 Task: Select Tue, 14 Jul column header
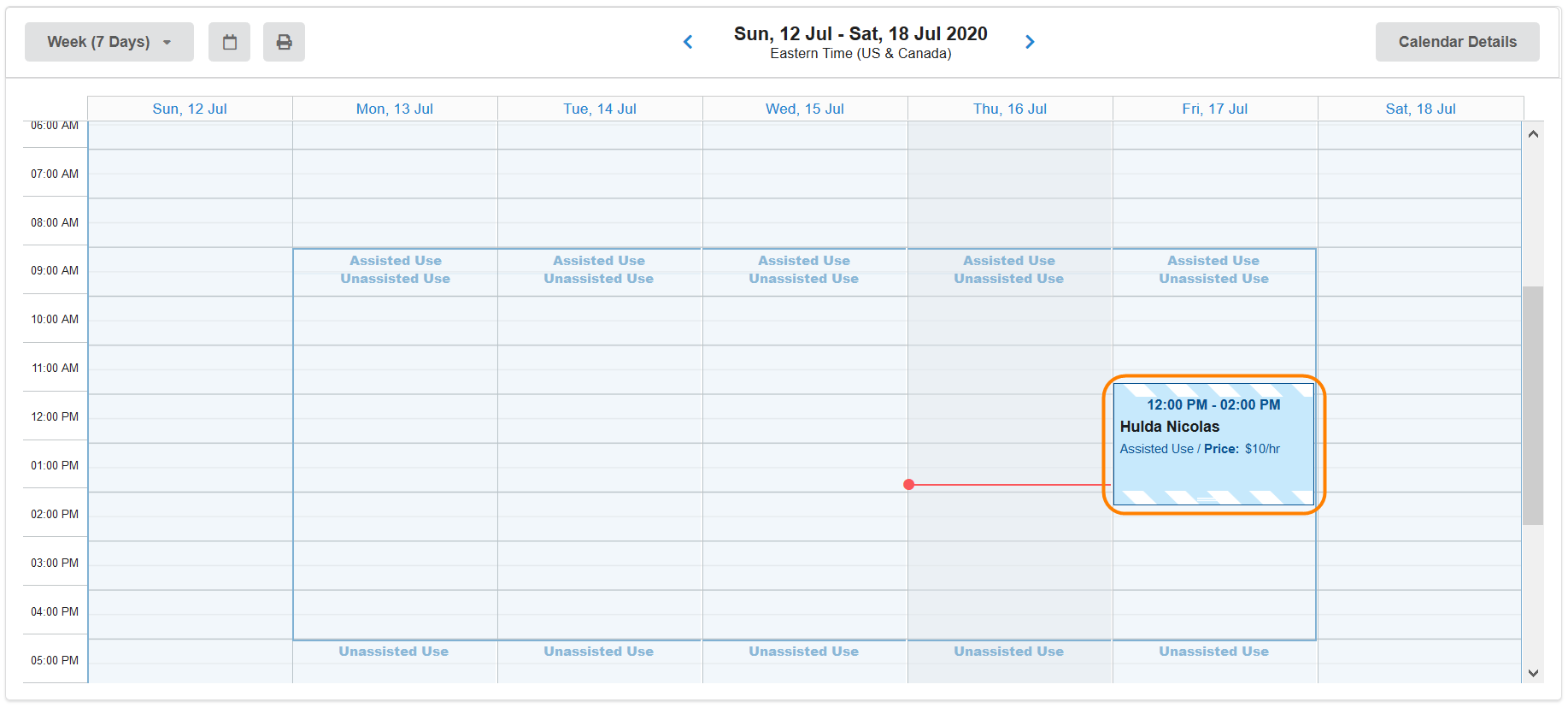tap(600, 109)
